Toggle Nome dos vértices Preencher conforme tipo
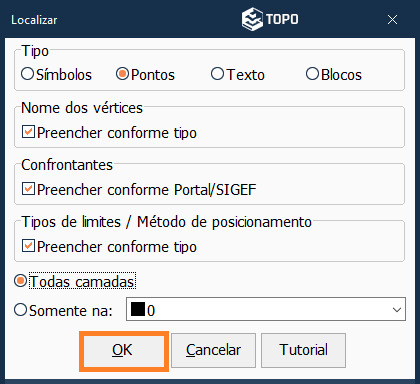This screenshot has width=420, height=384. click(28, 132)
